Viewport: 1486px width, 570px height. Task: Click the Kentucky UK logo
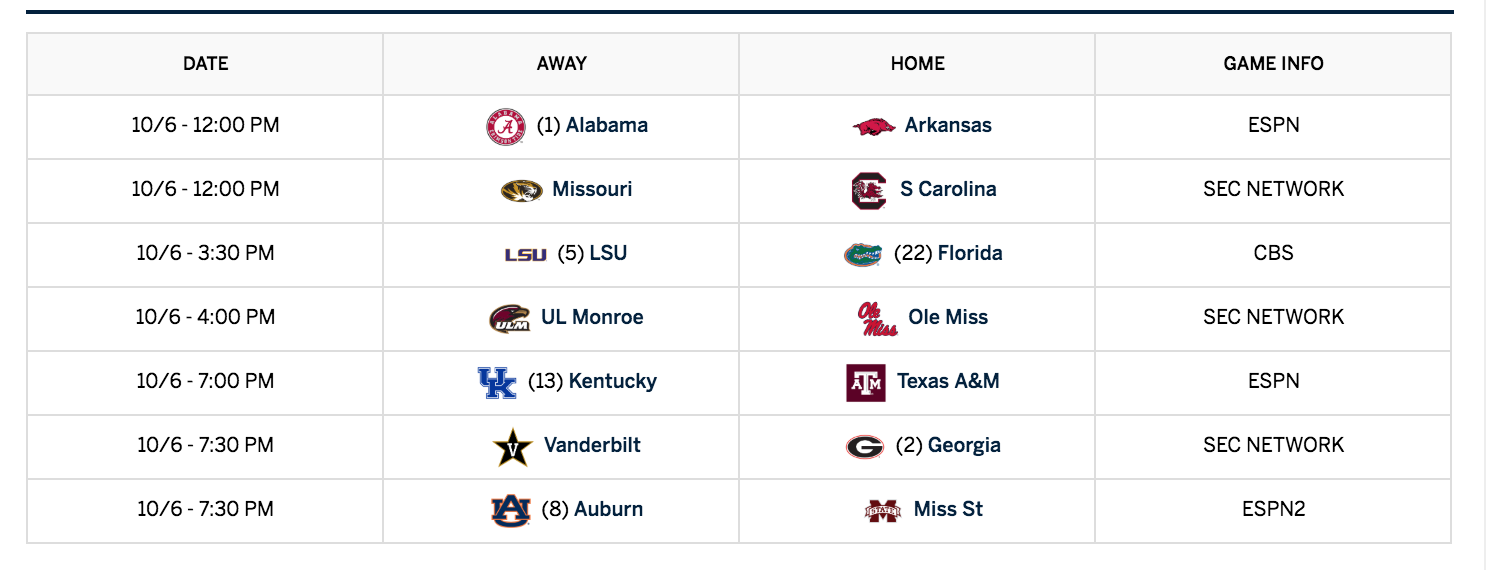point(497,382)
